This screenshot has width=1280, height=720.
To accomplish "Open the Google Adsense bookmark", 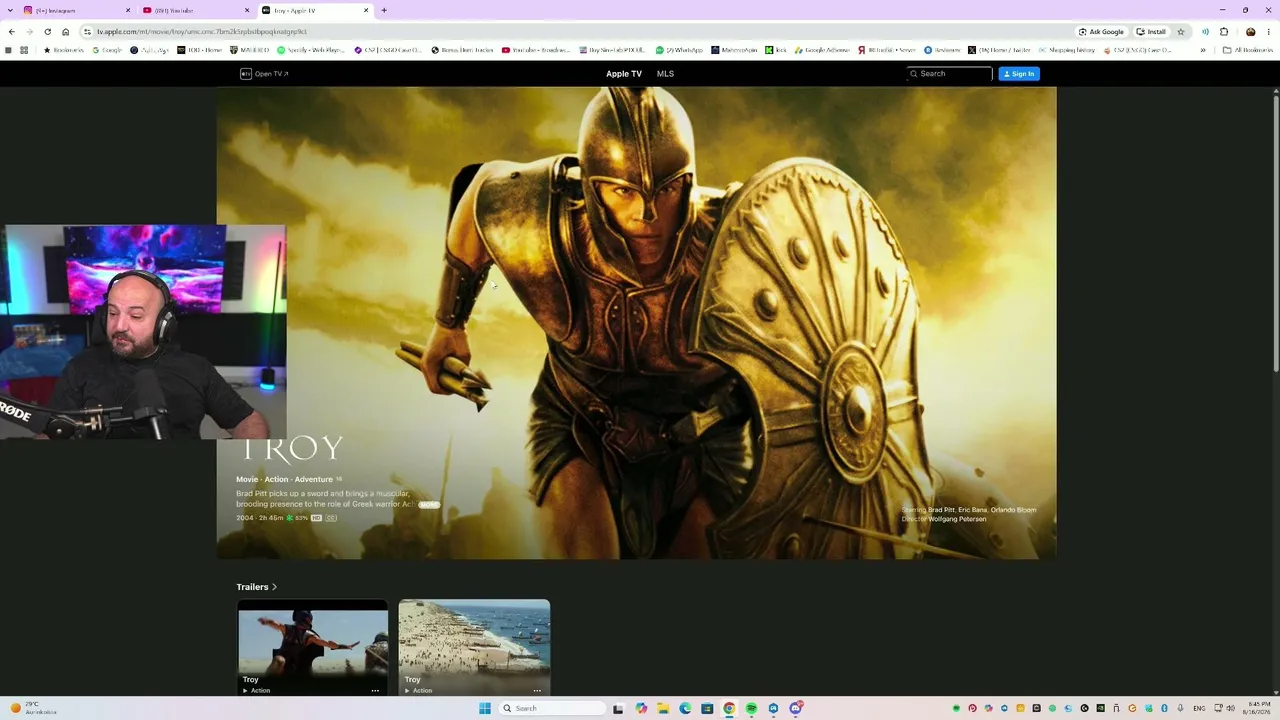I will (x=822, y=50).
